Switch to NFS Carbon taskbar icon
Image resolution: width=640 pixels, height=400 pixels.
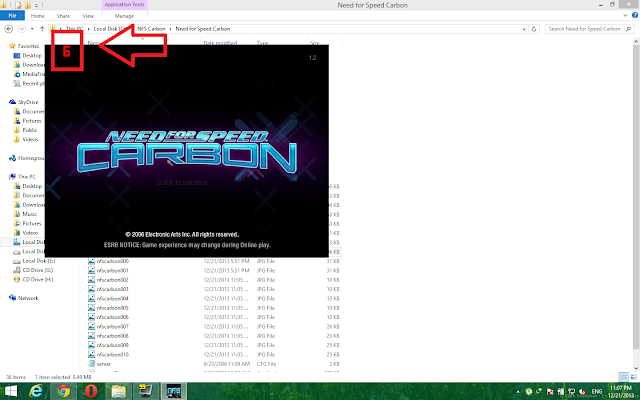(174, 391)
